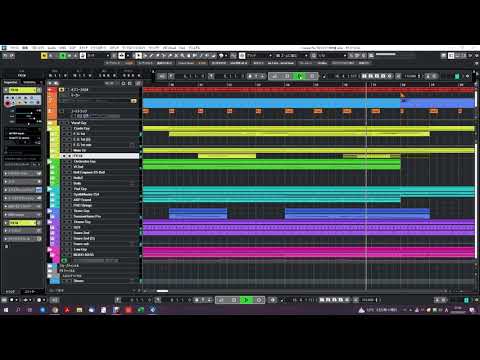Click the purple folder icon in the track list
480x360 pixels.
coord(50,222)
